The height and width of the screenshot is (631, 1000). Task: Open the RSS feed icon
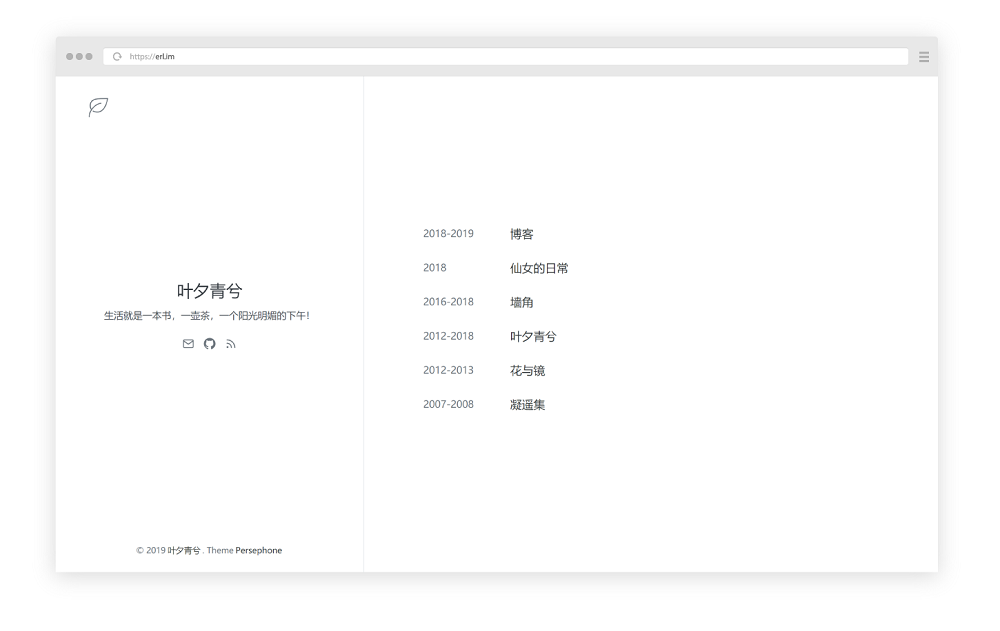230,344
